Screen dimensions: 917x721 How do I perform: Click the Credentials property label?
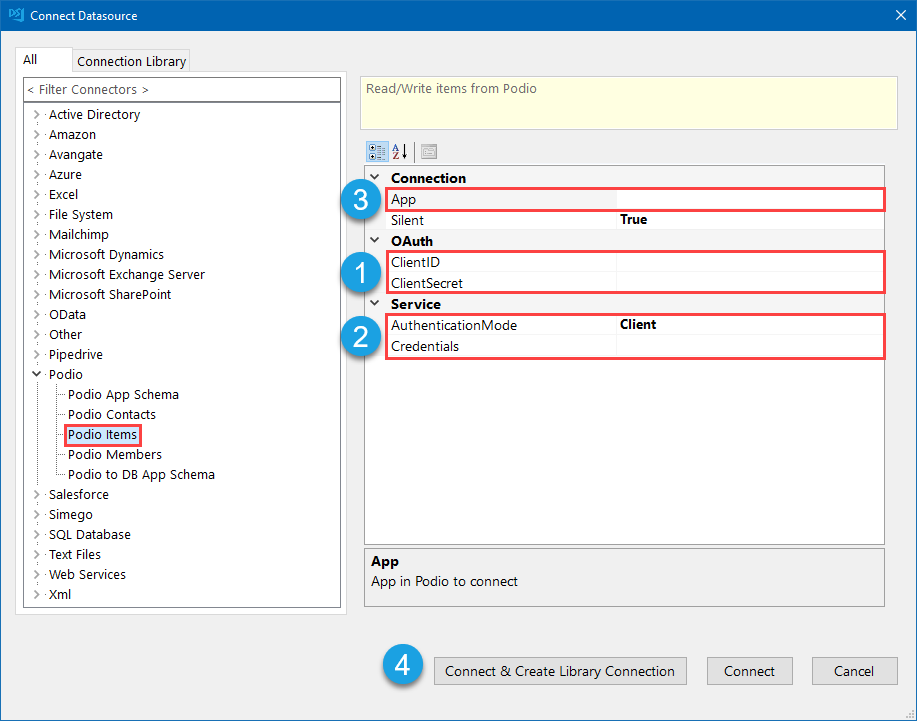coord(425,346)
